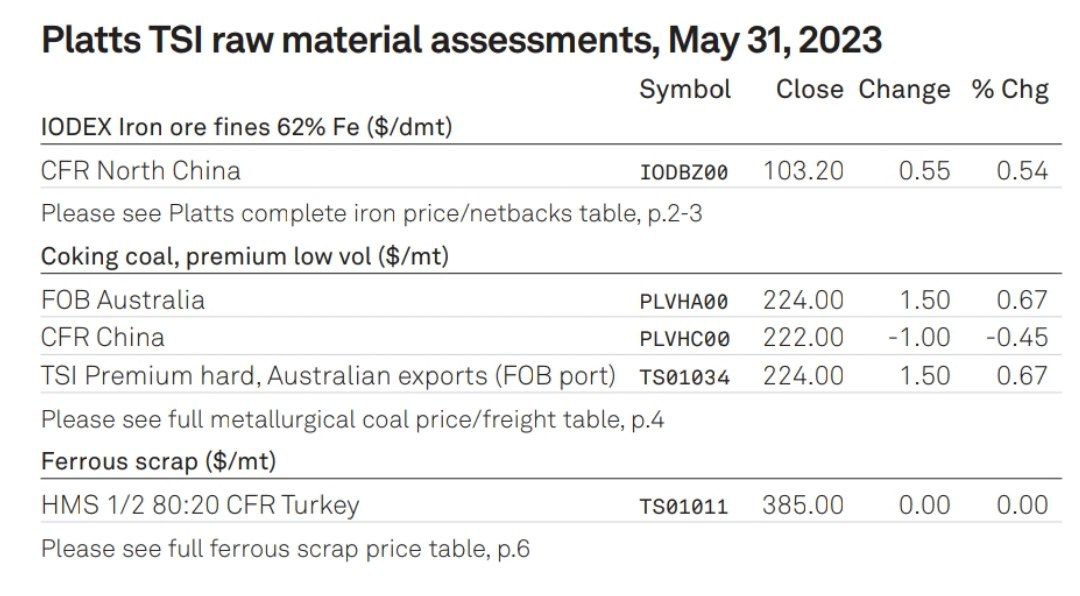This screenshot has height=596, width=1080.
Task: Select HMS 1/2 80:20 CFR Turkey row
Action: (x=200, y=506)
